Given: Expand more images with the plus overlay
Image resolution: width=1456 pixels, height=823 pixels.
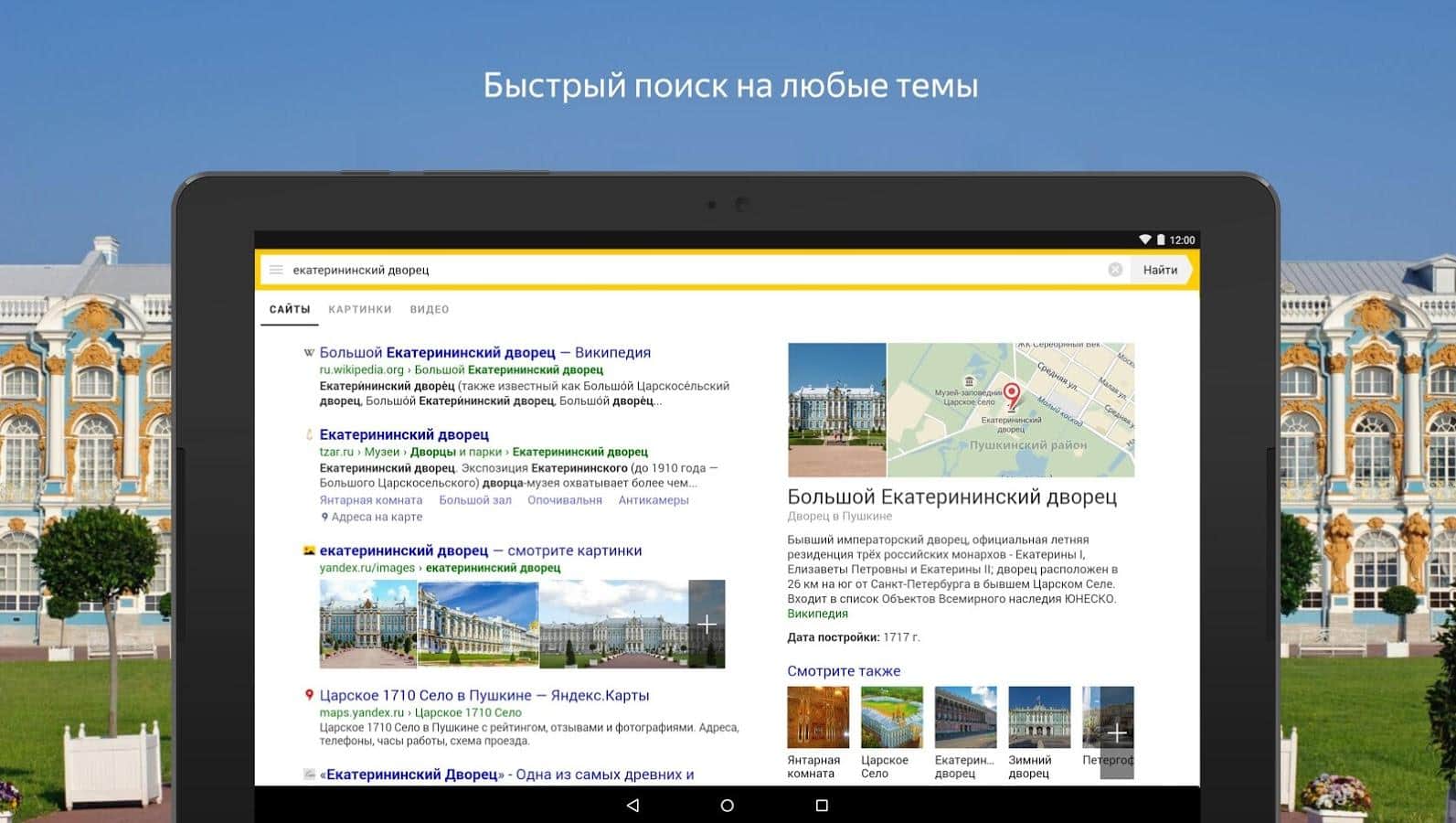Looking at the screenshot, I should (x=707, y=625).
